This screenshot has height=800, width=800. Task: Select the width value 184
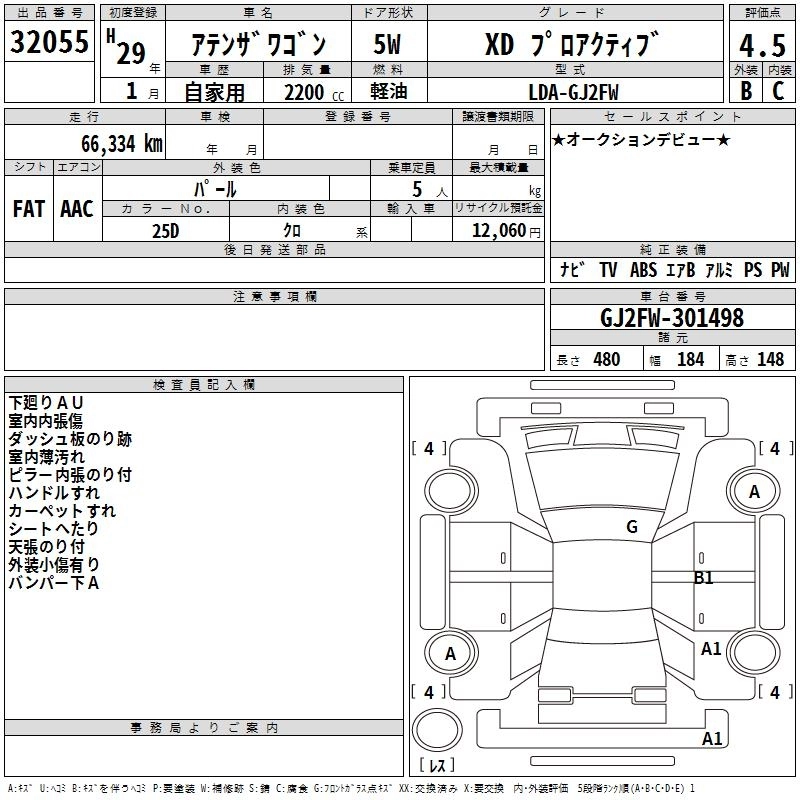pos(690,360)
